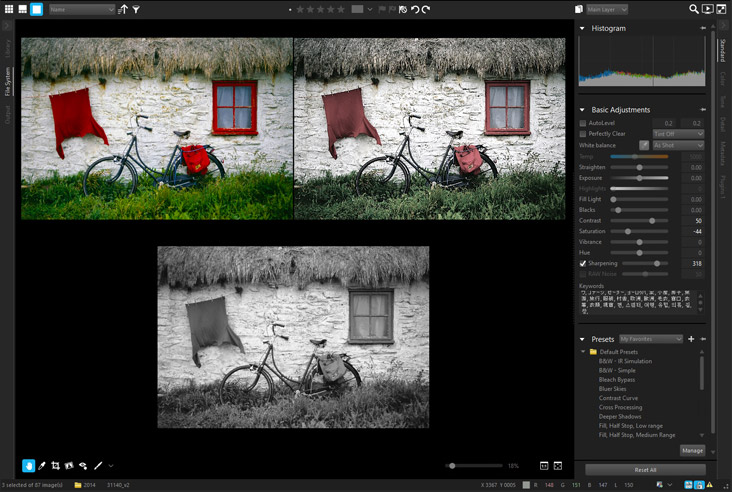This screenshot has height=492, width=732.
Task: Add a new preset with plus icon
Action: [691, 339]
